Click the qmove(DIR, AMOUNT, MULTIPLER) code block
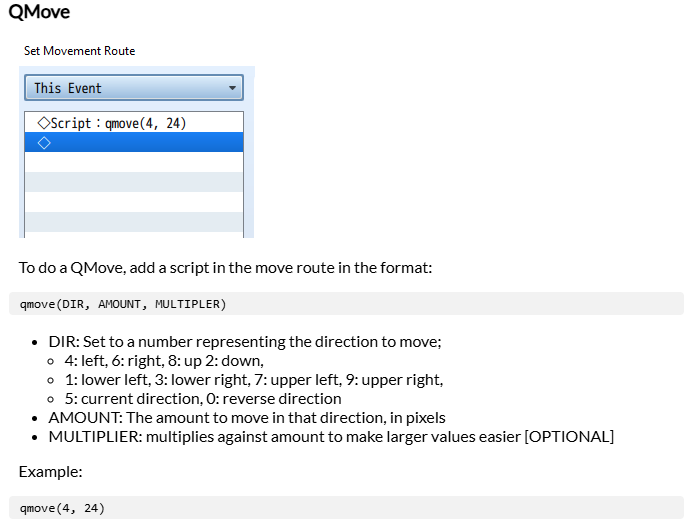This screenshot has width=693, height=523. coord(346,304)
